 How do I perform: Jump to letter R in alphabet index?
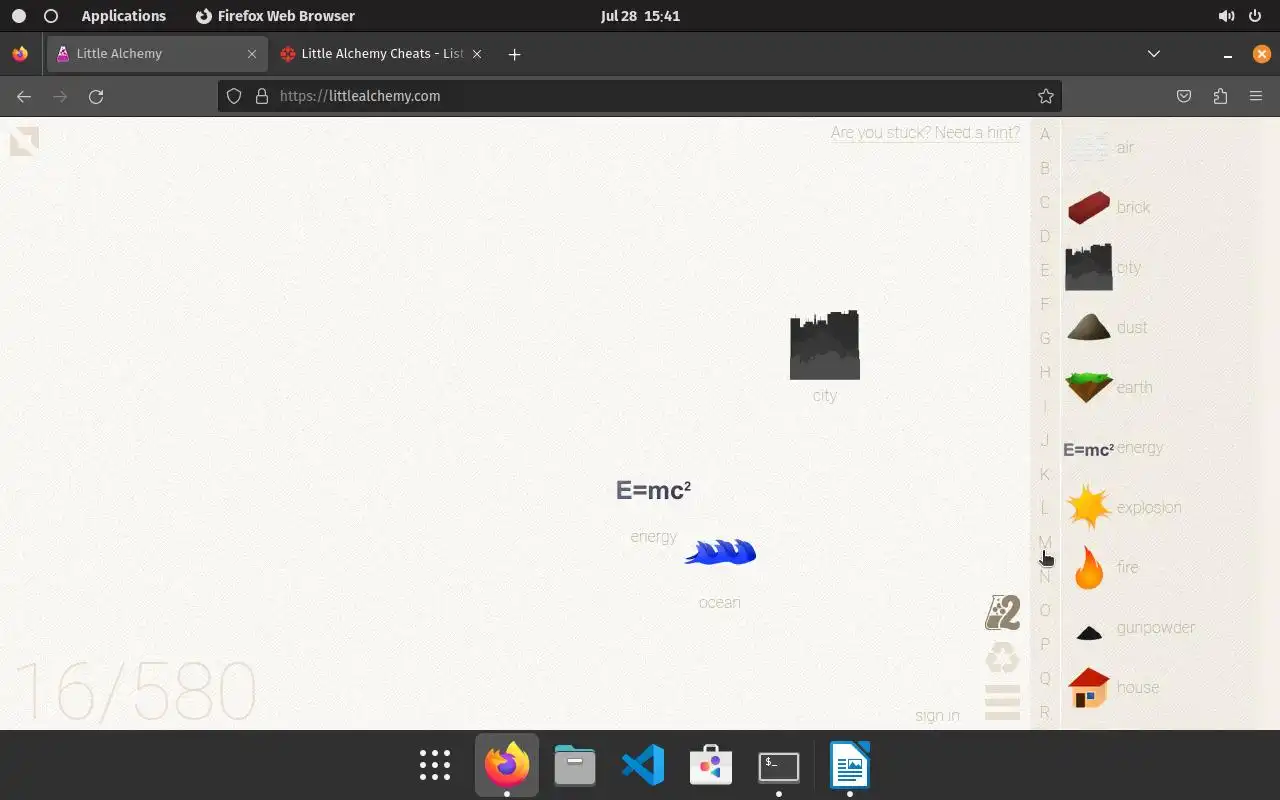tap(1045, 712)
